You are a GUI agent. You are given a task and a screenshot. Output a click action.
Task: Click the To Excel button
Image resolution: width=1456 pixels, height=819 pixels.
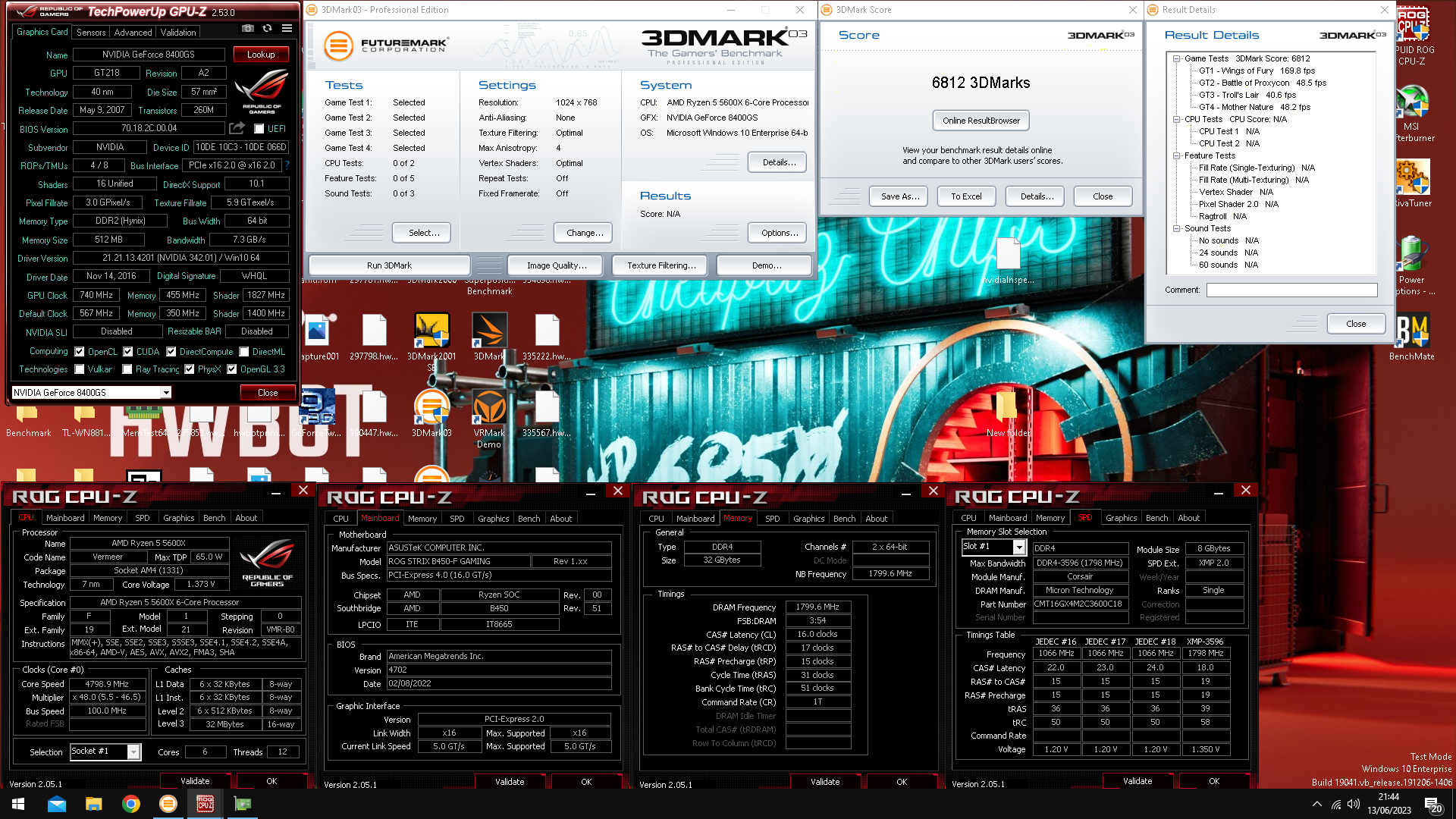click(x=966, y=196)
